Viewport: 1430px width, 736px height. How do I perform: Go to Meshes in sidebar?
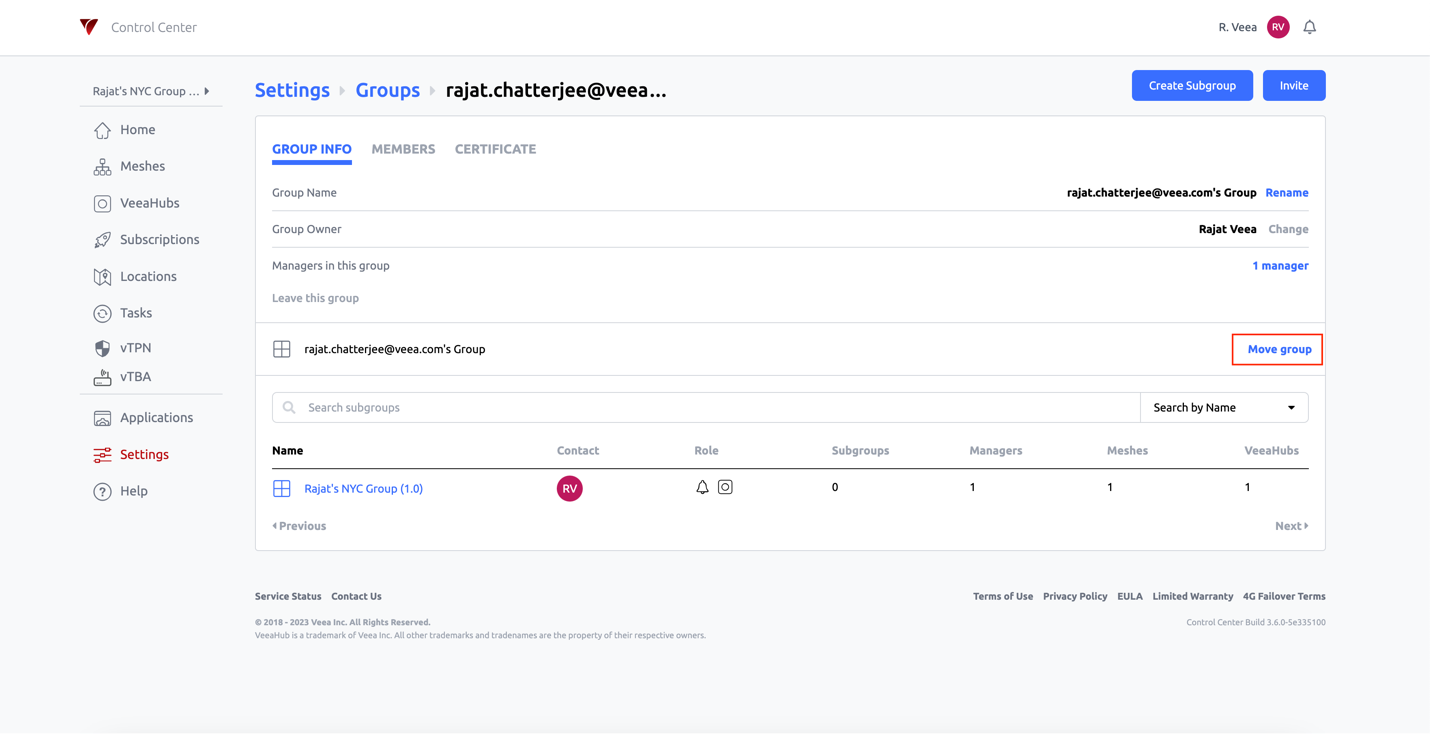[143, 166]
